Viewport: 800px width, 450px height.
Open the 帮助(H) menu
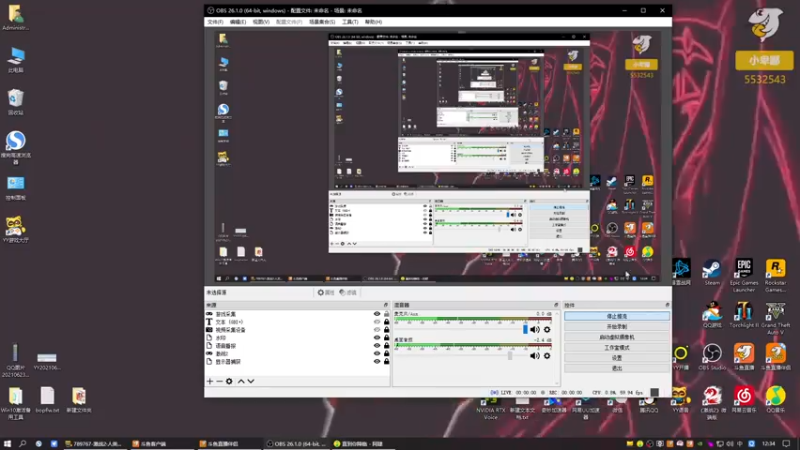click(x=373, y=22)
